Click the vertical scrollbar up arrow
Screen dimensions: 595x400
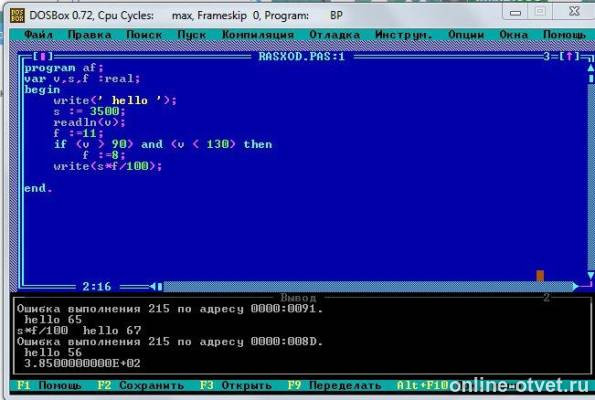click(x=590, y=68)
